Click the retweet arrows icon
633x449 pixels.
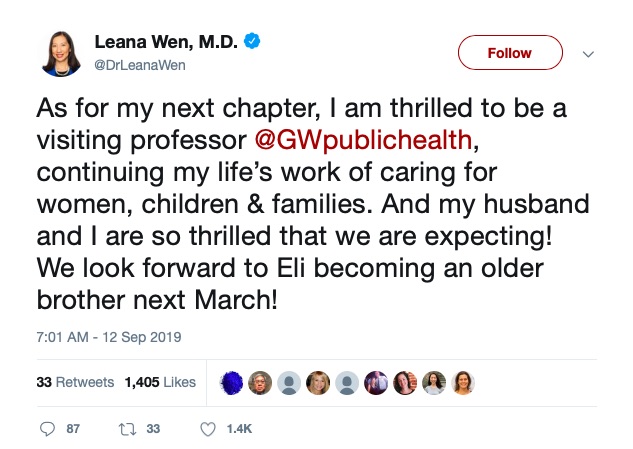click(x=127, y=429)
